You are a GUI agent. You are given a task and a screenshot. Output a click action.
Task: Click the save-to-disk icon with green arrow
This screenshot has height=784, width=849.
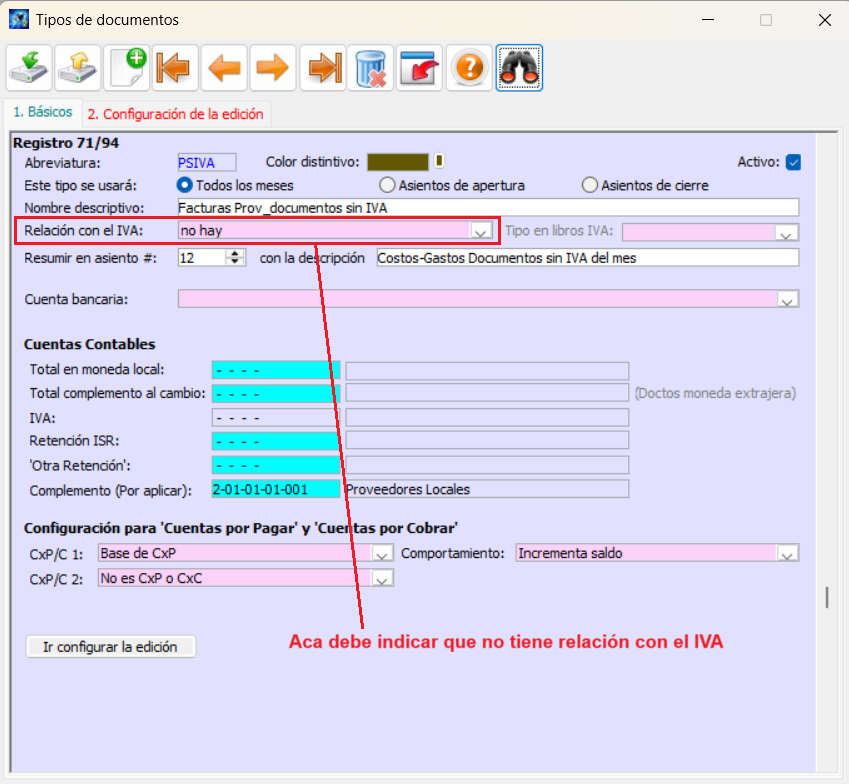tap(30, 68)
